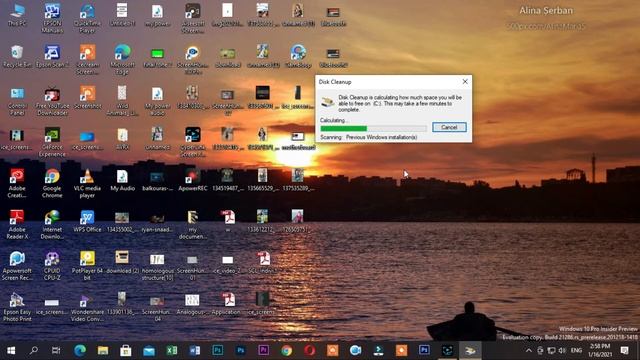
Task: Select the Epson Easy Photo Print icon
Action: [x=17, y=307]
